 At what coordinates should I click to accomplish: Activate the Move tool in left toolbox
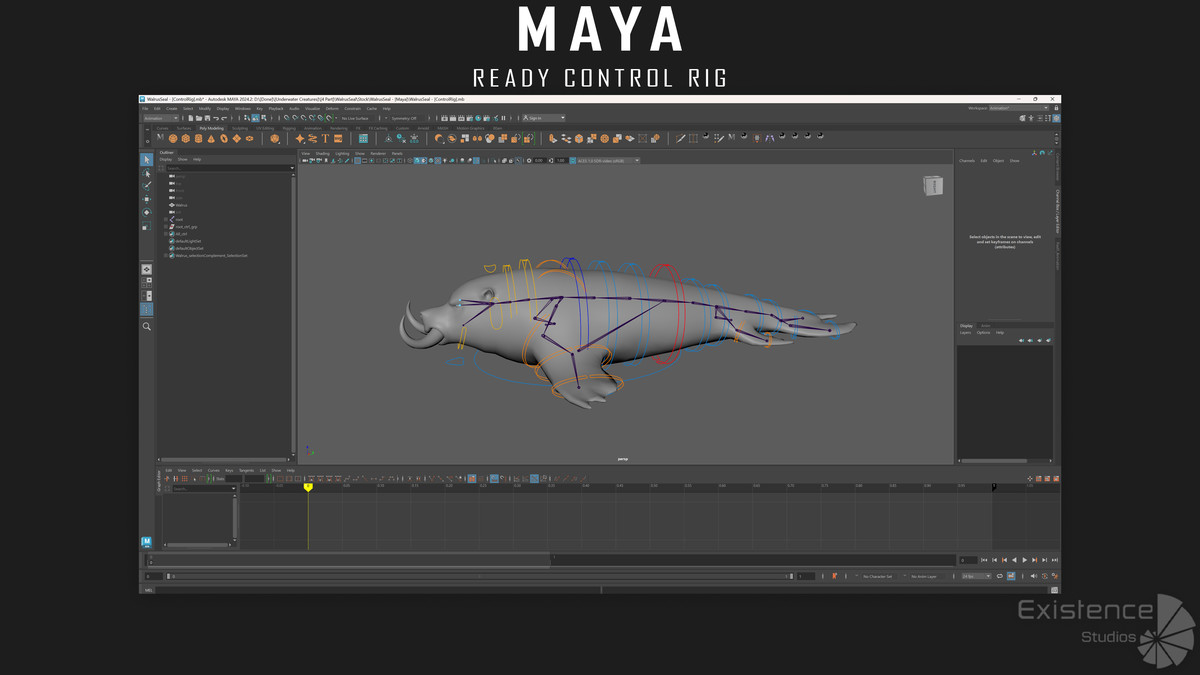(146, 199)
